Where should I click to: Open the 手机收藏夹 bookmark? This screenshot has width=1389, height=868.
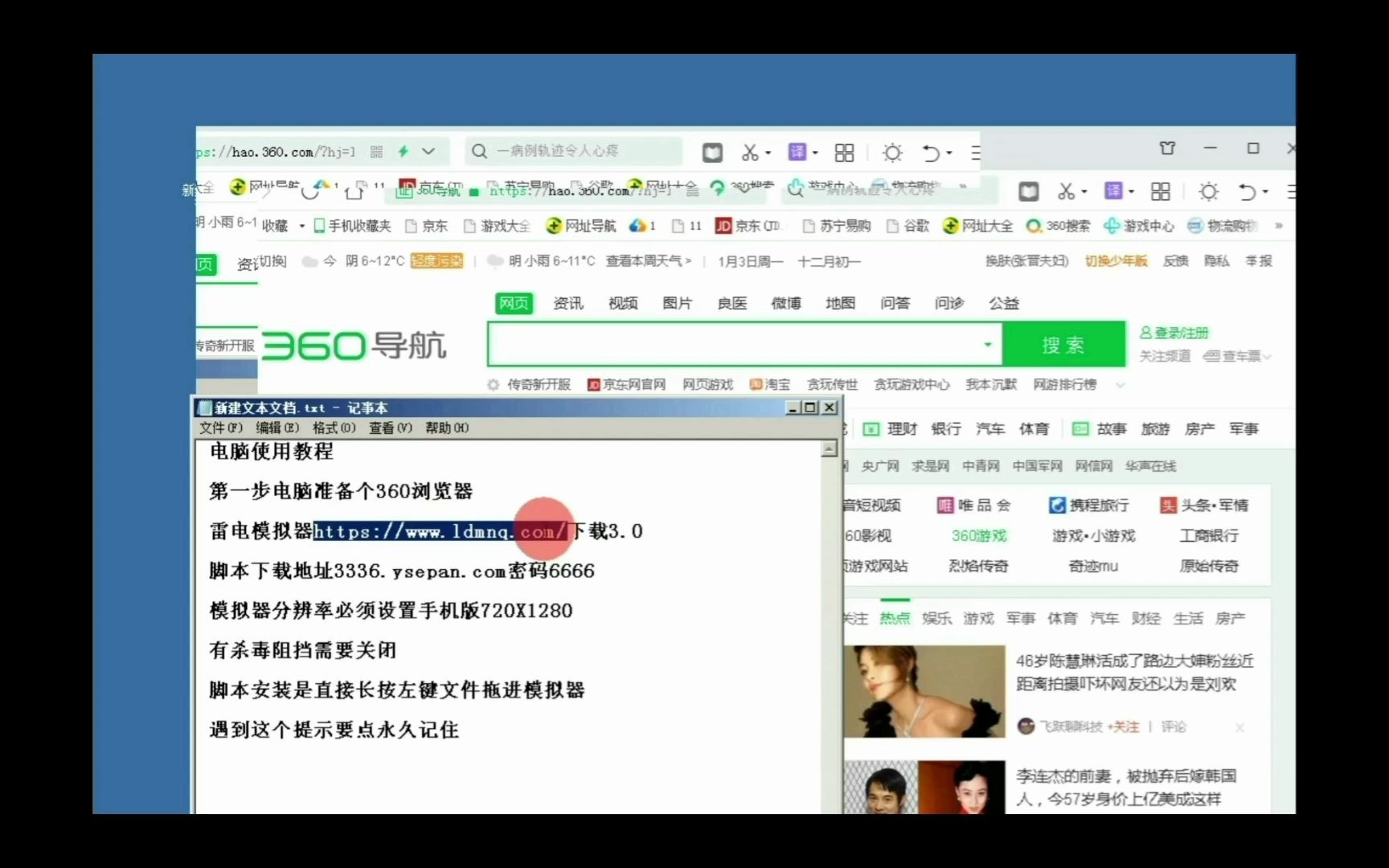tap(352, 226)
